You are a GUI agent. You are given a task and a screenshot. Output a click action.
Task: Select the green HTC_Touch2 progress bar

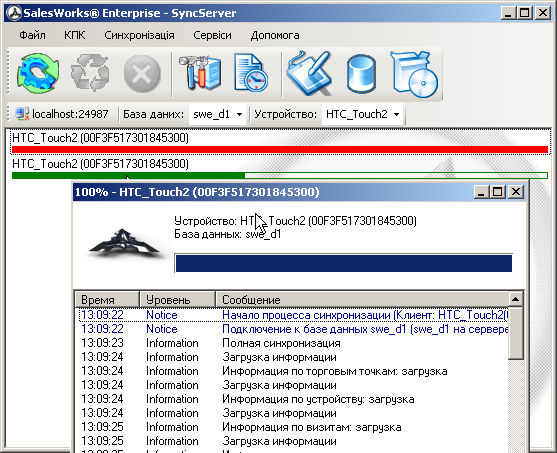tap(280, 175)
